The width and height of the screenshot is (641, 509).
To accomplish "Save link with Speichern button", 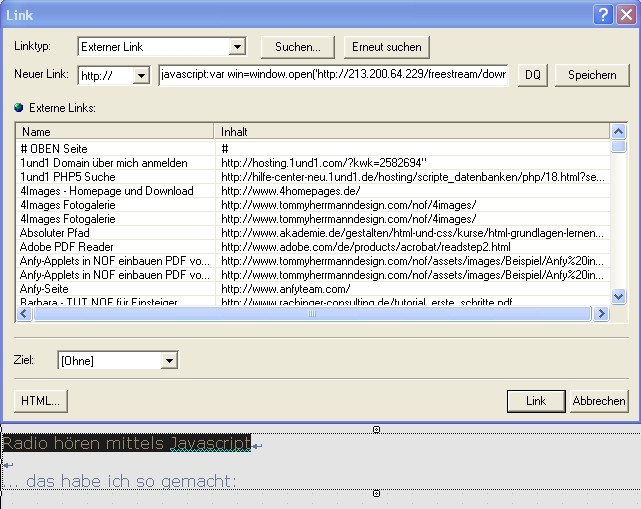I will [x=592, y=76].
